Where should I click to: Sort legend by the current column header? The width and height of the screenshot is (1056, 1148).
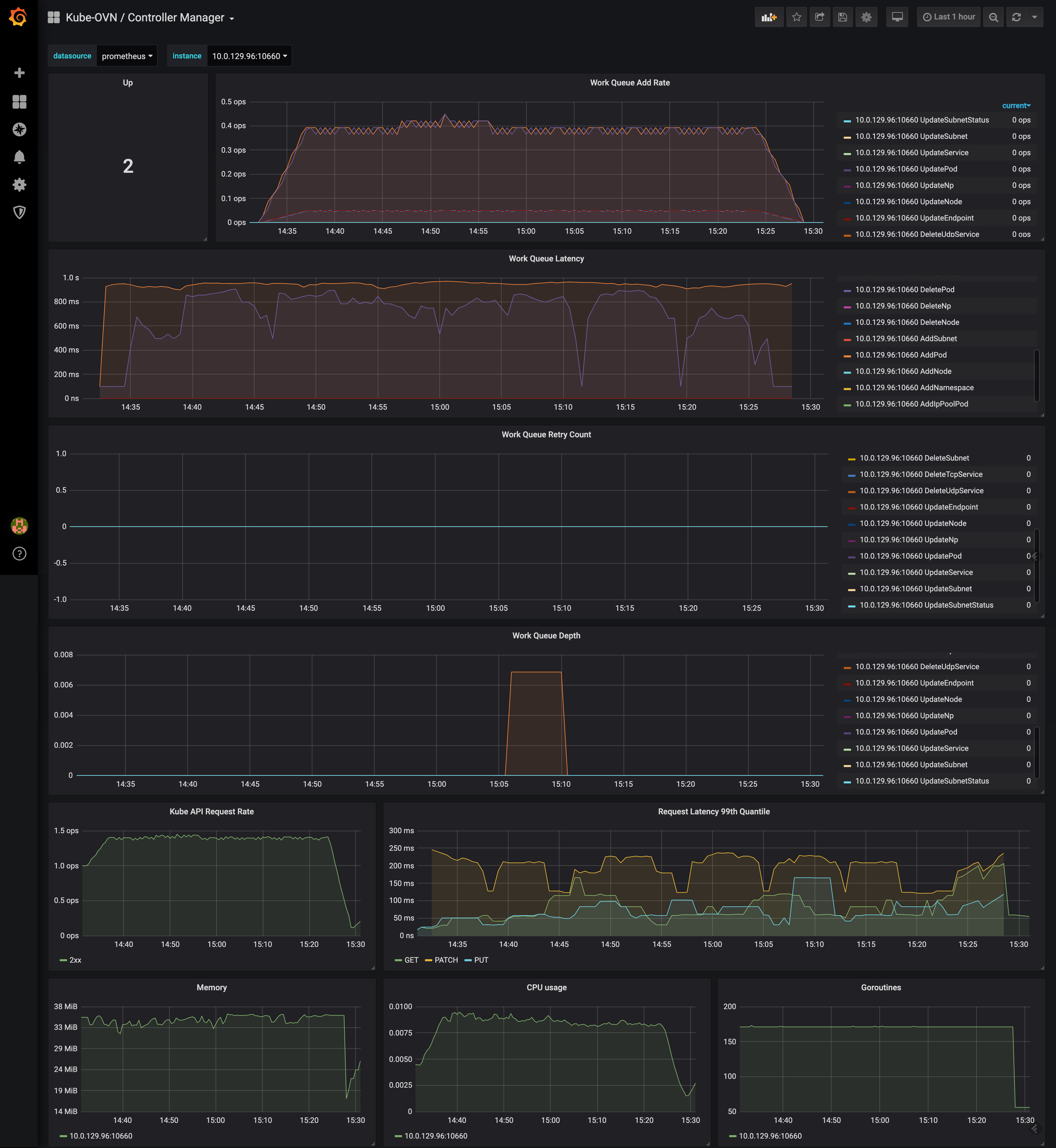(x=1015, y=106)
